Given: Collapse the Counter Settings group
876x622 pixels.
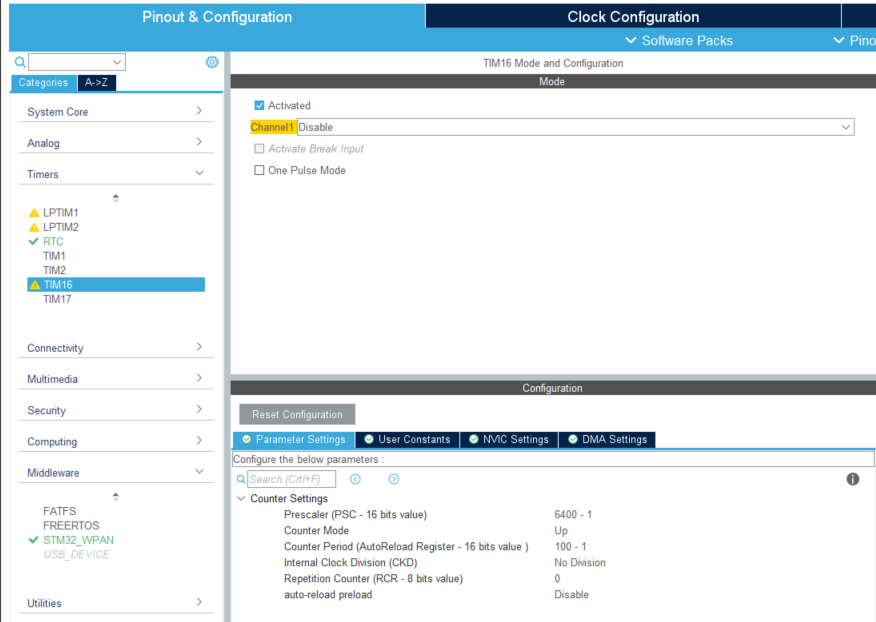Looking at the screenshot, I should click(241, 498).
